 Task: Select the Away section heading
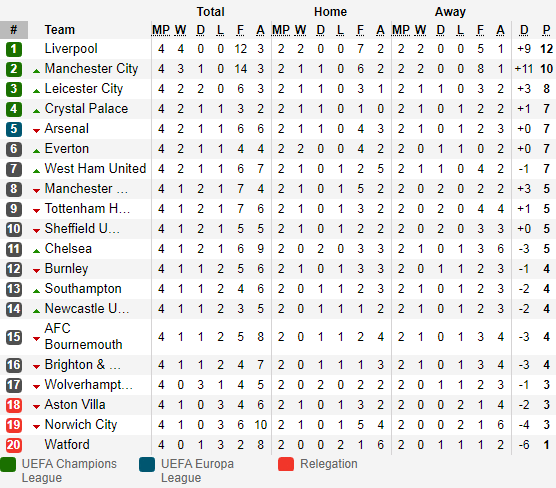pos(450,12)
